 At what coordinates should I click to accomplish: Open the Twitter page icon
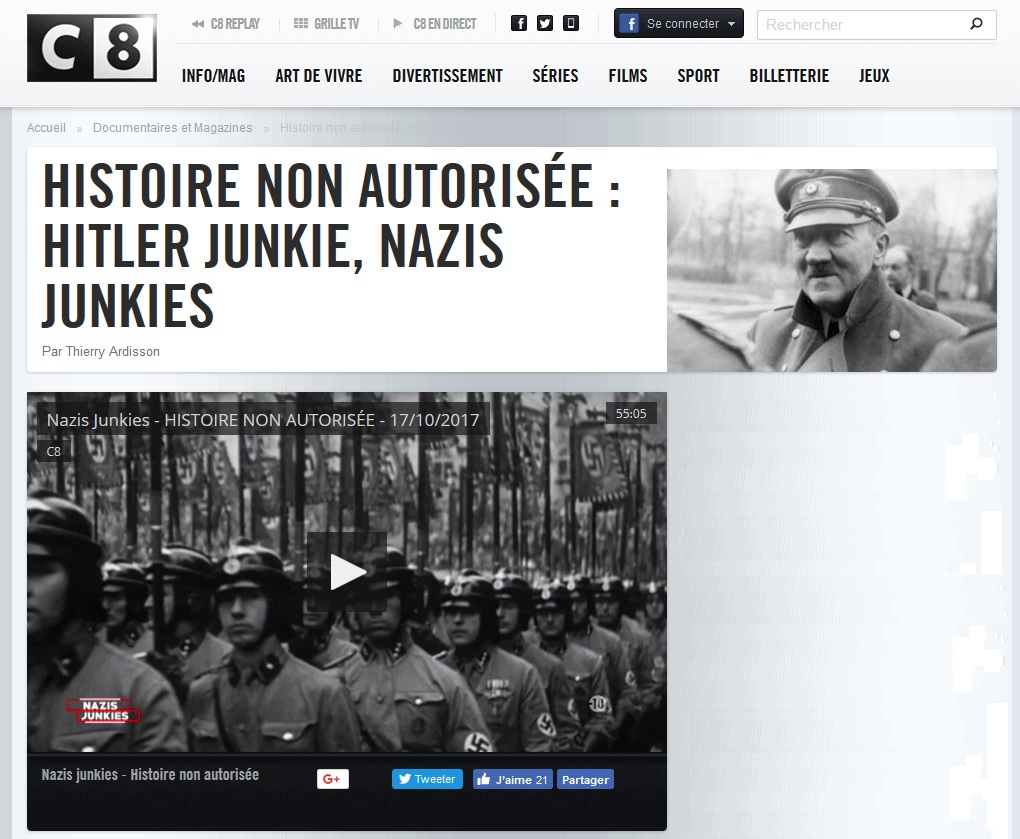pos(545,22)
